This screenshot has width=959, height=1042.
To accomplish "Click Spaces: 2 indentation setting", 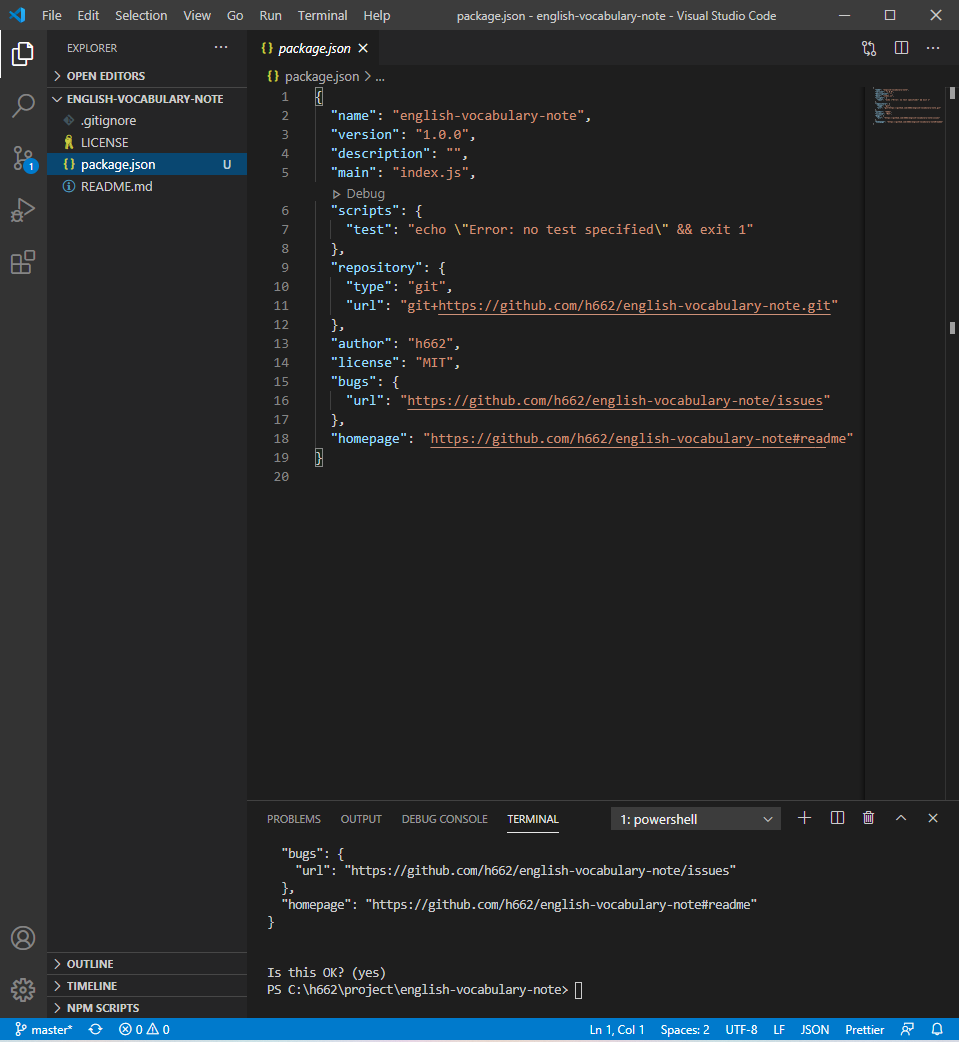I will click(685, 1029).
